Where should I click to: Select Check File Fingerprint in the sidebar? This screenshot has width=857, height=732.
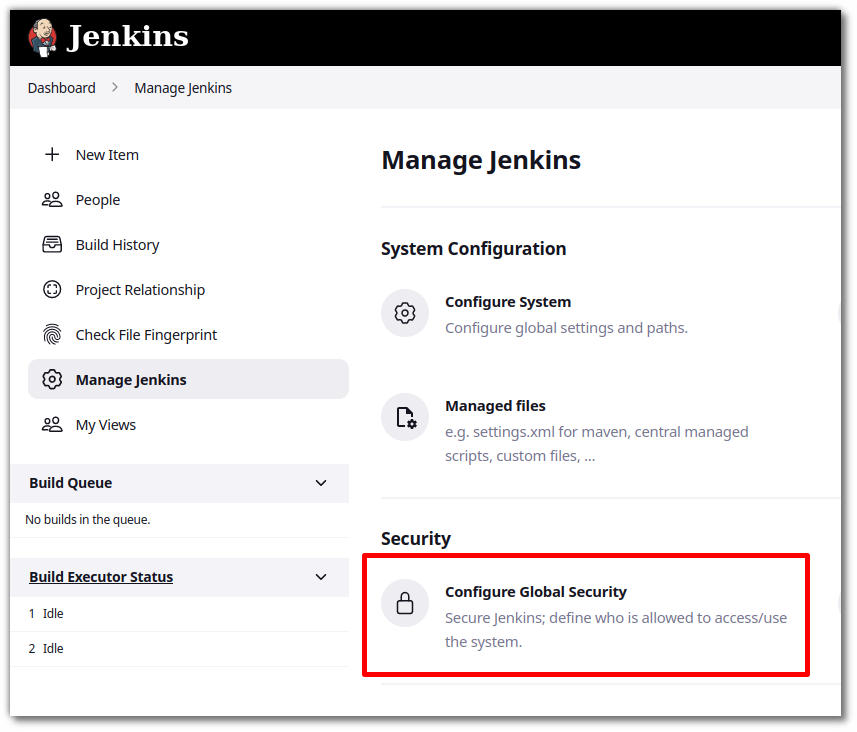point(146,335)
